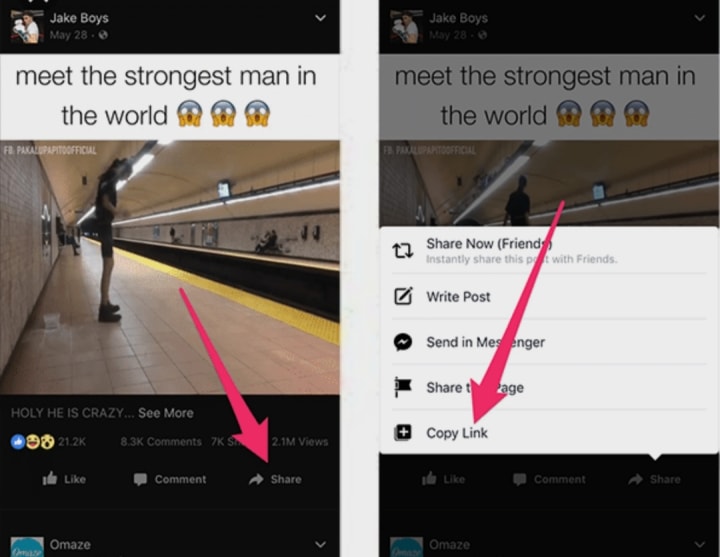Tap the Write Post pencil icon
This screenshot has width=720, height=557.
point(403,296)
